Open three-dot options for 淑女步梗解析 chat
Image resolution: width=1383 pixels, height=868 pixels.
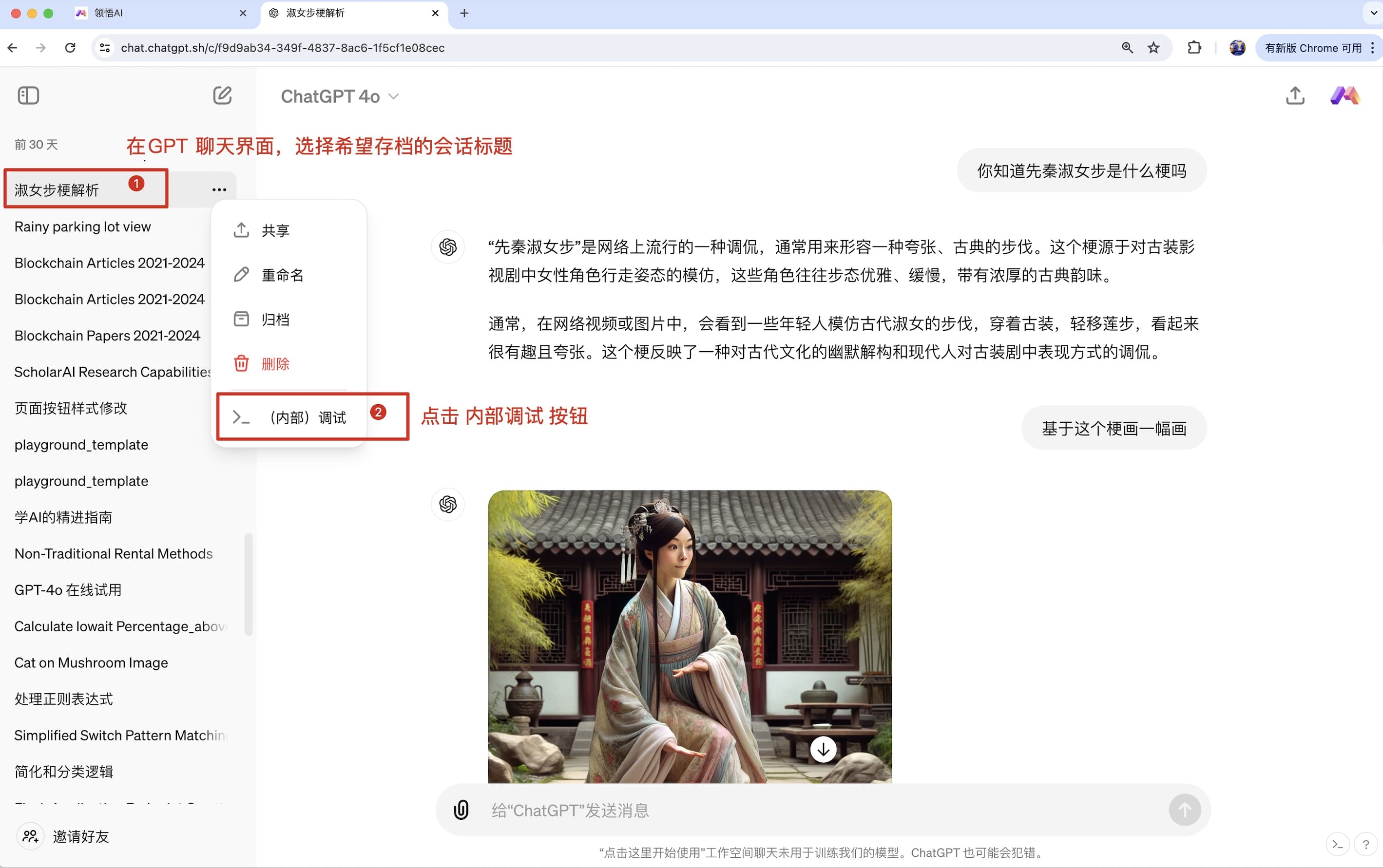tap(219, 189)
